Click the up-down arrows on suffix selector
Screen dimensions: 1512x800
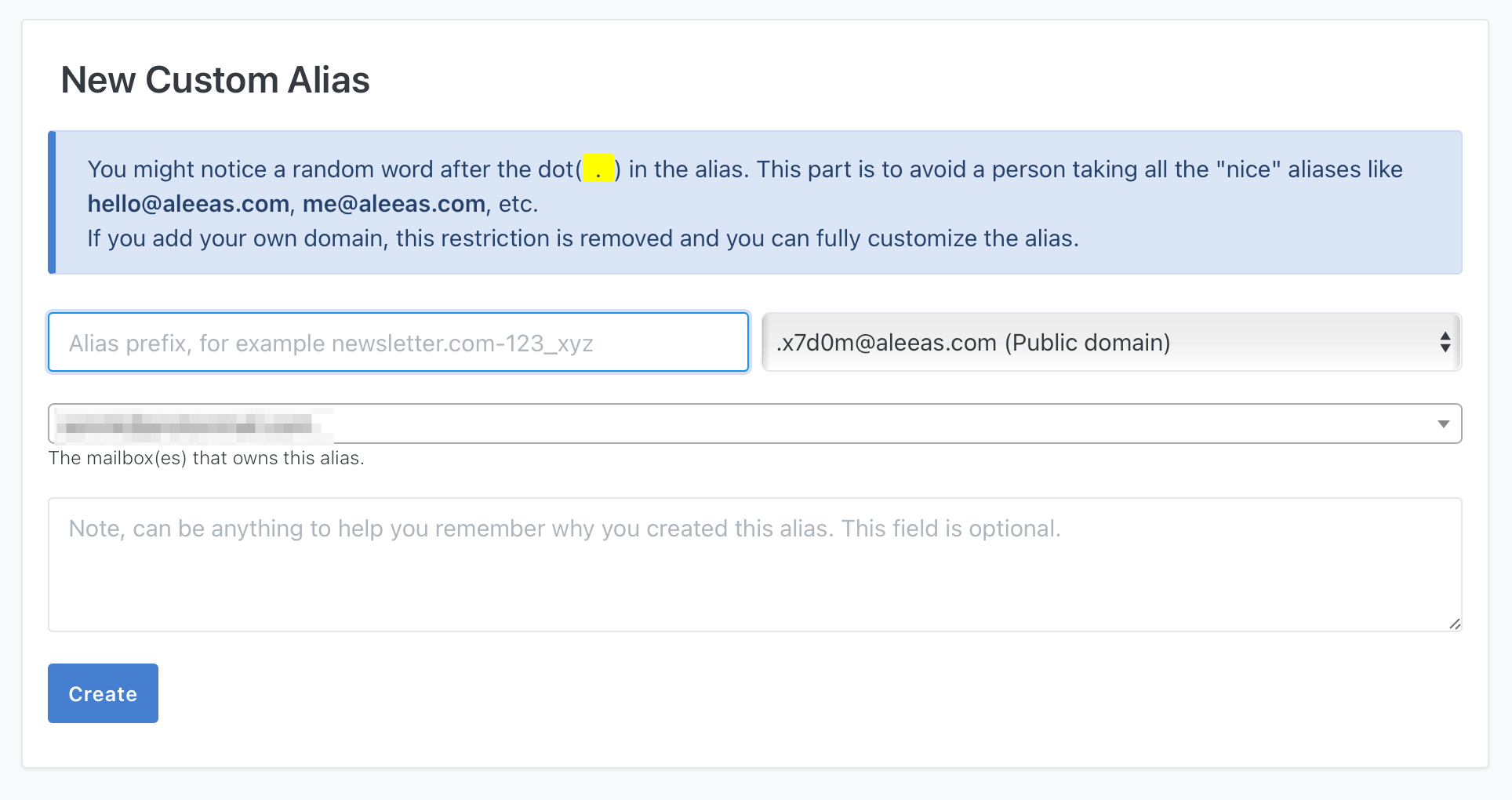pos(1445,342)
